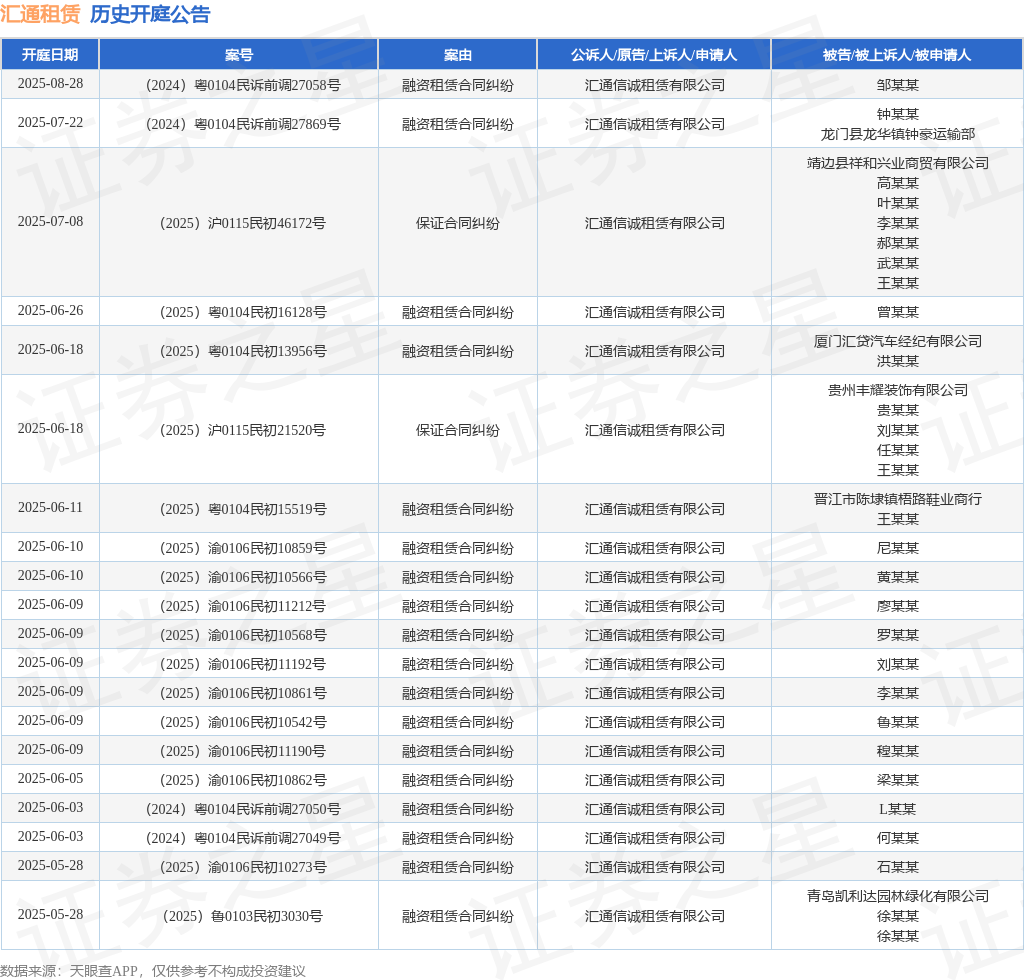
Task: Click defendant 何某某
Action: tap(898, 838)
